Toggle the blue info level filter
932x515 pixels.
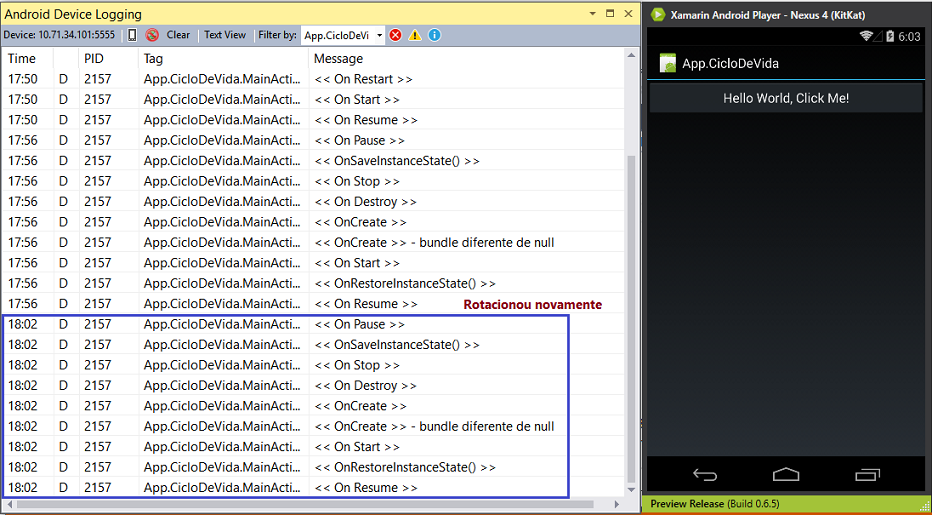click(x=434, y=35)
